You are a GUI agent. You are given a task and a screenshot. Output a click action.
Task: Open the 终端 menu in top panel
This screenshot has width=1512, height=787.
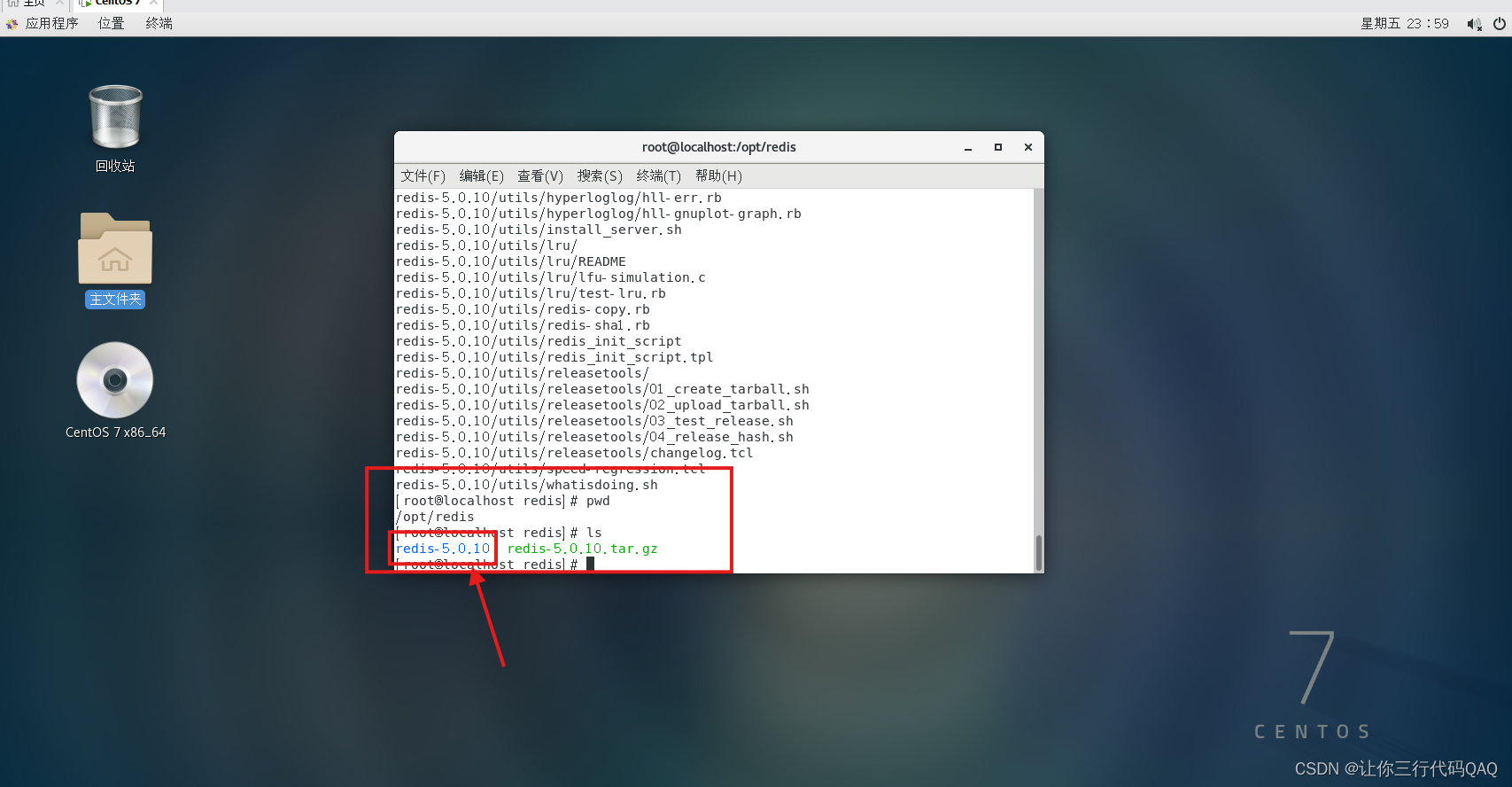point(159,24)
